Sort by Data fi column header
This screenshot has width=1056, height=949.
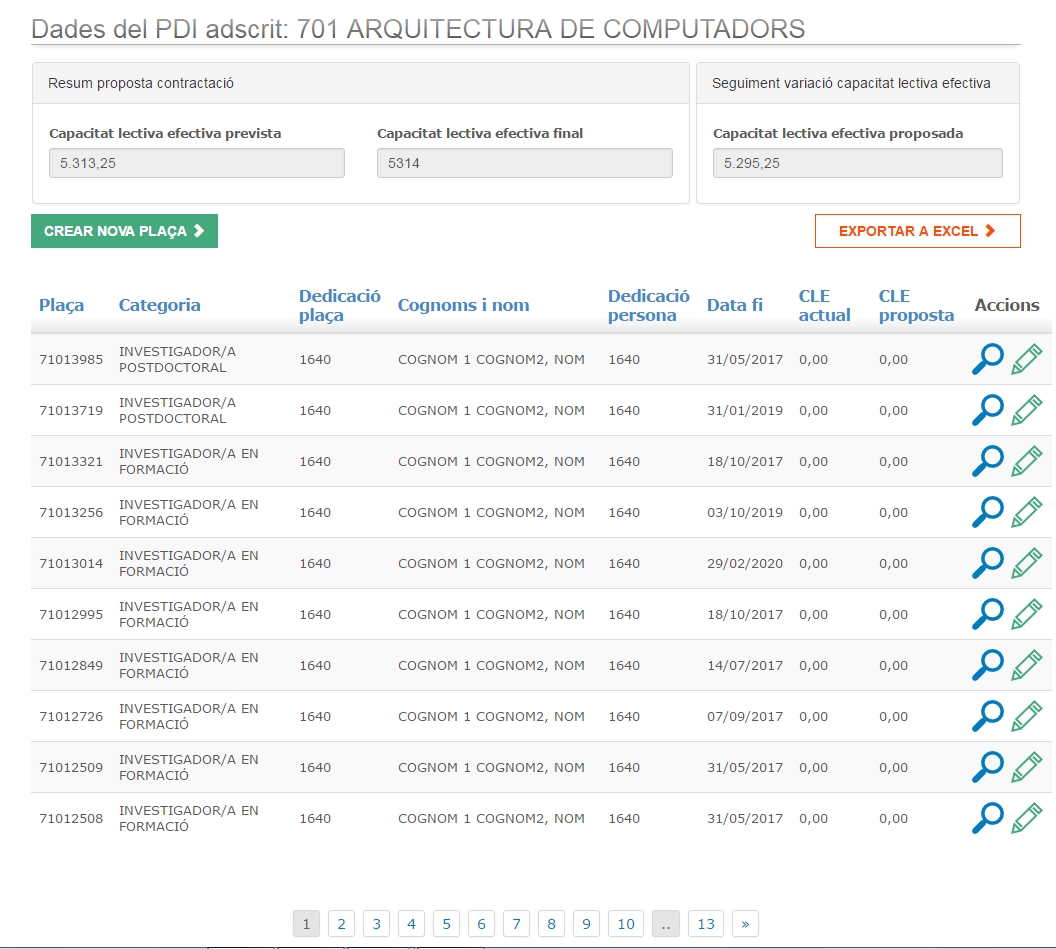click(734, 306)
